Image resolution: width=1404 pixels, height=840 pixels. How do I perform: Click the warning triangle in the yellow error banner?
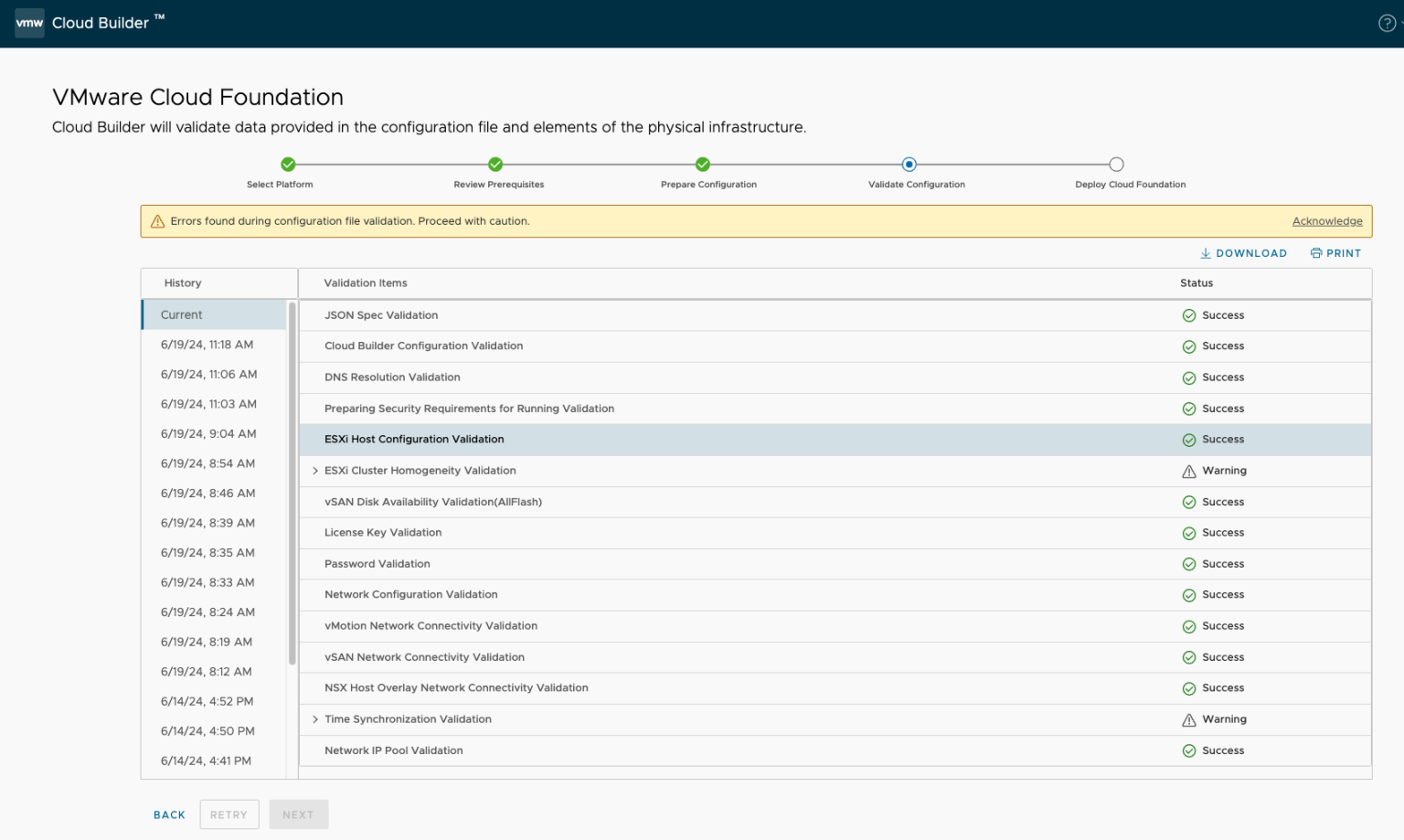157,220
